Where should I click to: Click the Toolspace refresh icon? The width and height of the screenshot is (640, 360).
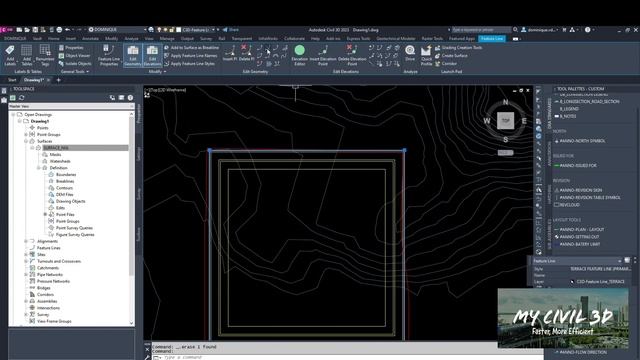pos(22,98)
